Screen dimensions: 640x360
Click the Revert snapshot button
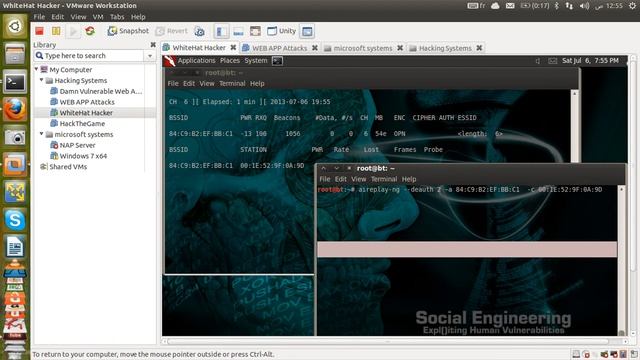171,31
